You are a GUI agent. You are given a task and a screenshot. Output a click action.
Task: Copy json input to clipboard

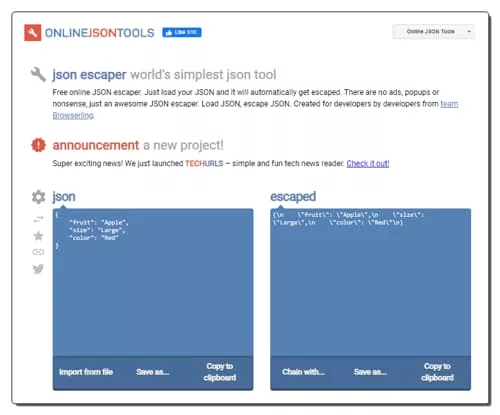pos(220,372)
